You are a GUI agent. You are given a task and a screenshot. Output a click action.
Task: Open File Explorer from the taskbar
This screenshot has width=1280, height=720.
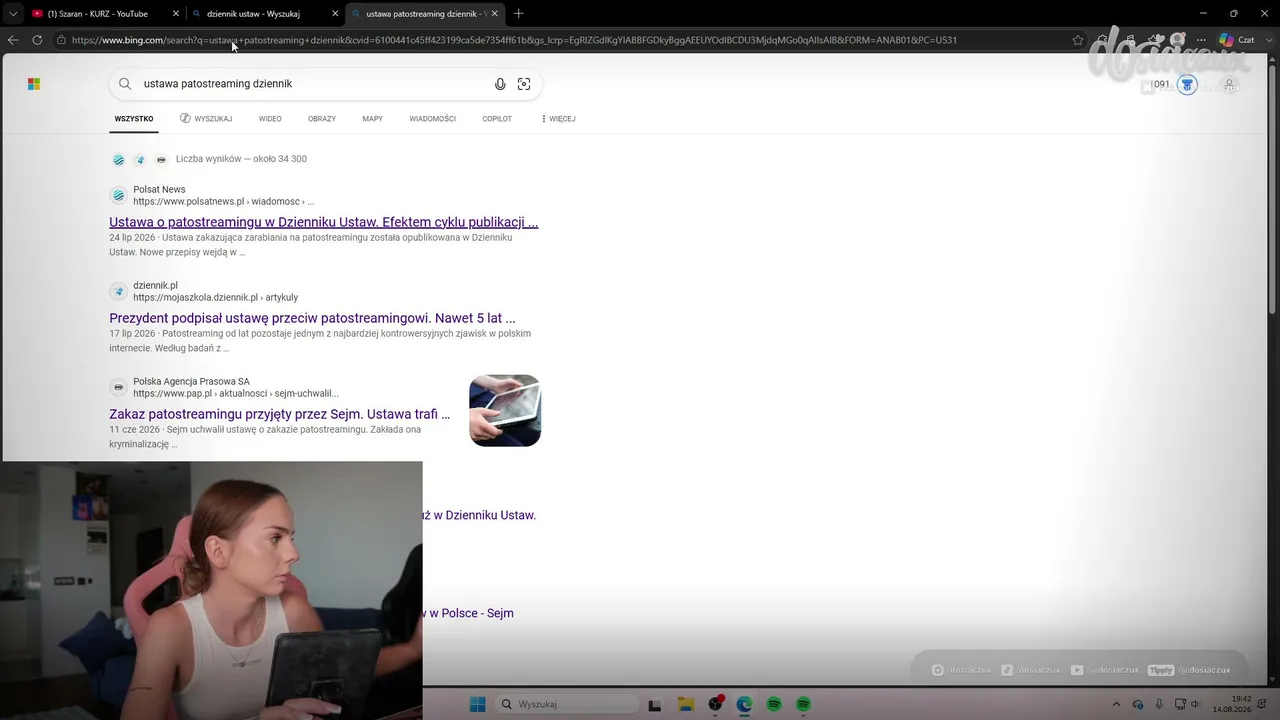(685, 704)
